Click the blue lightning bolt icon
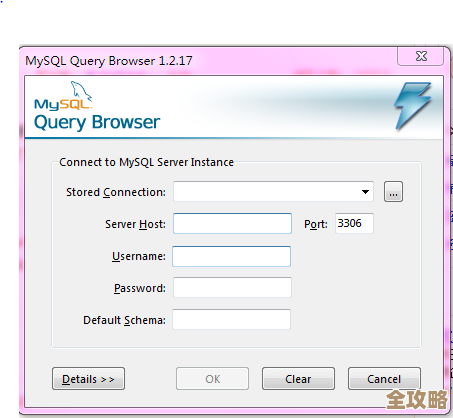453x418 pixels. click(413, 106)
